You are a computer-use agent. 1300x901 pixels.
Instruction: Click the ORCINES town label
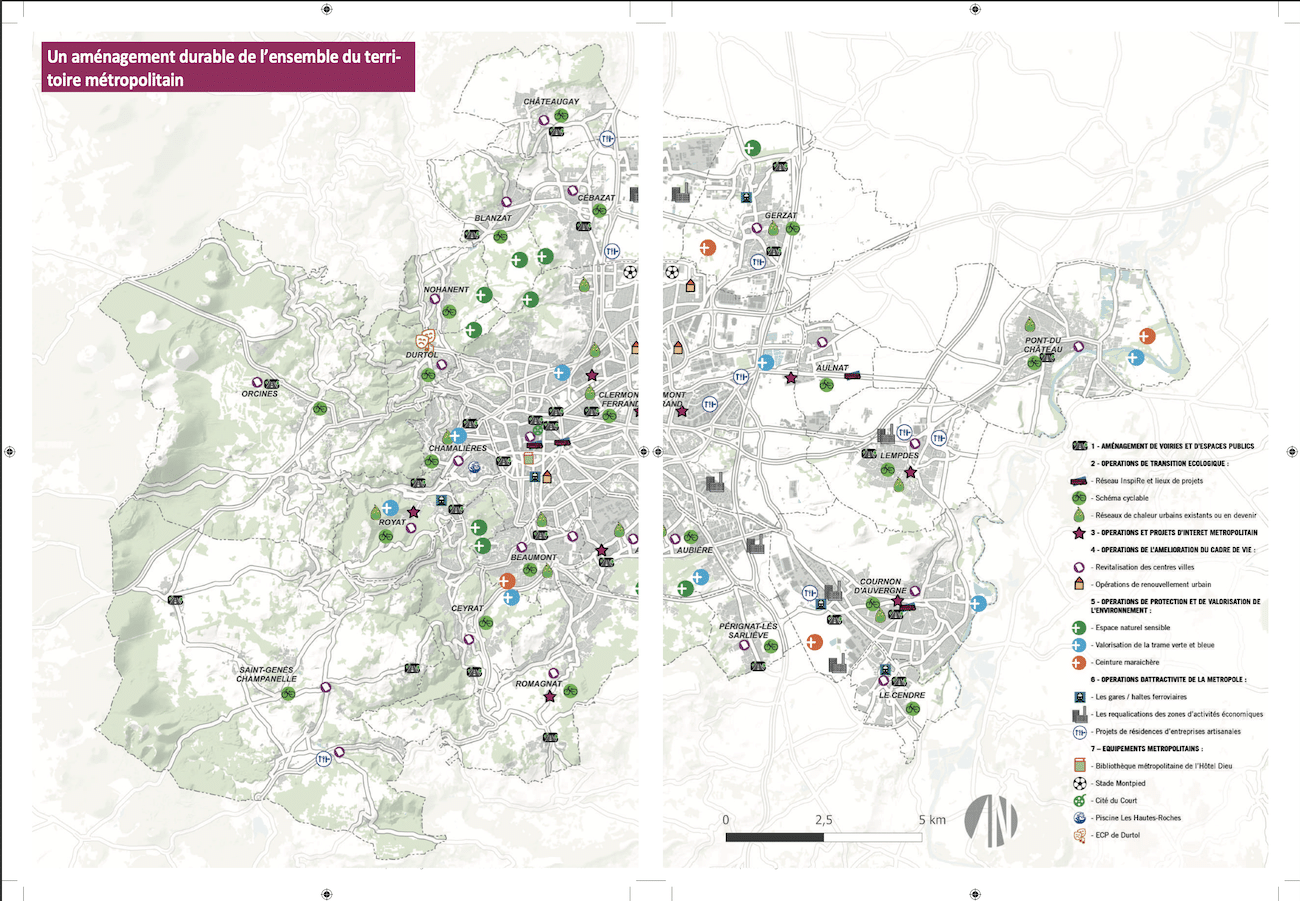click(x=259, y=393)
